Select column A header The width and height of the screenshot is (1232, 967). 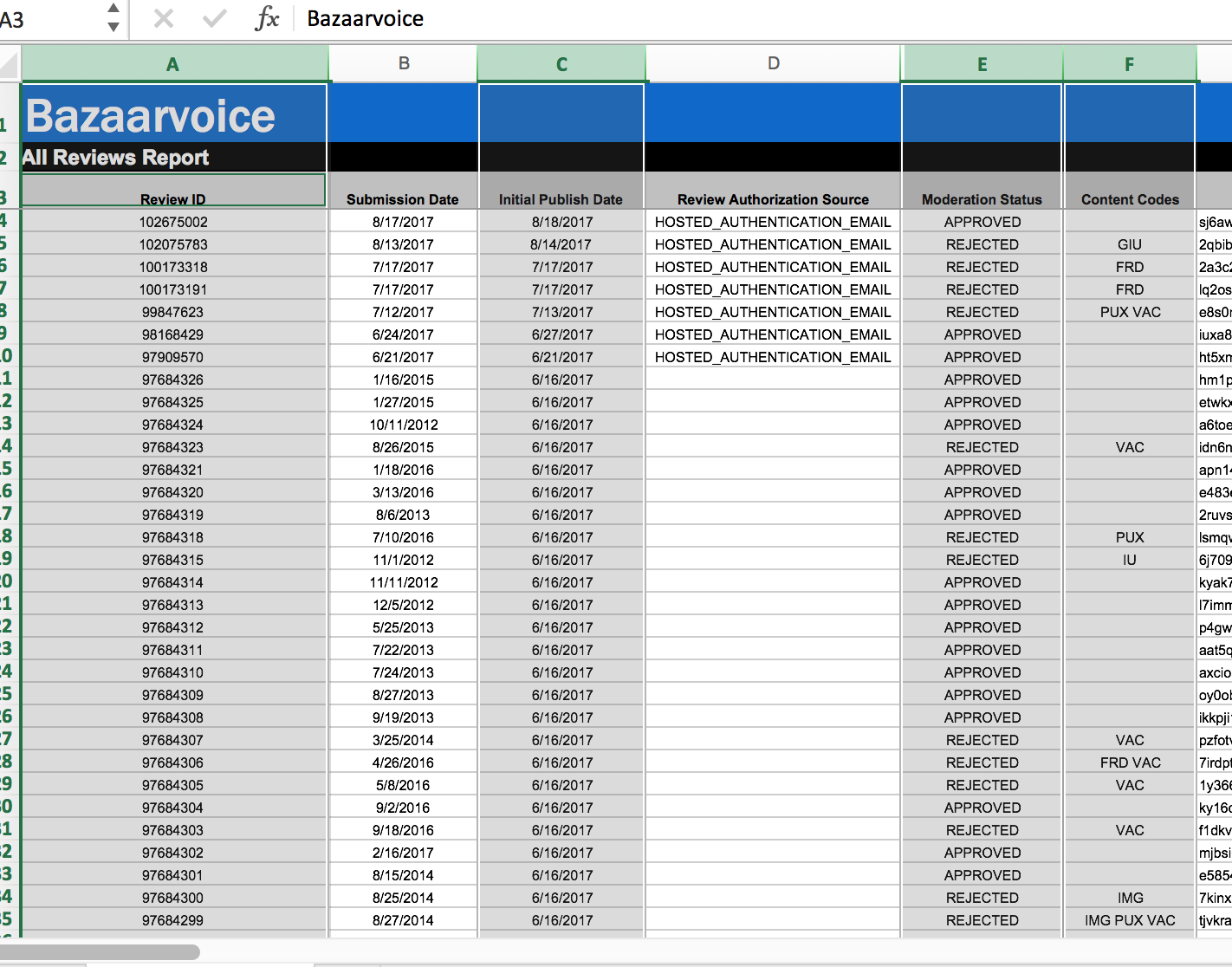tap(173, 63)
